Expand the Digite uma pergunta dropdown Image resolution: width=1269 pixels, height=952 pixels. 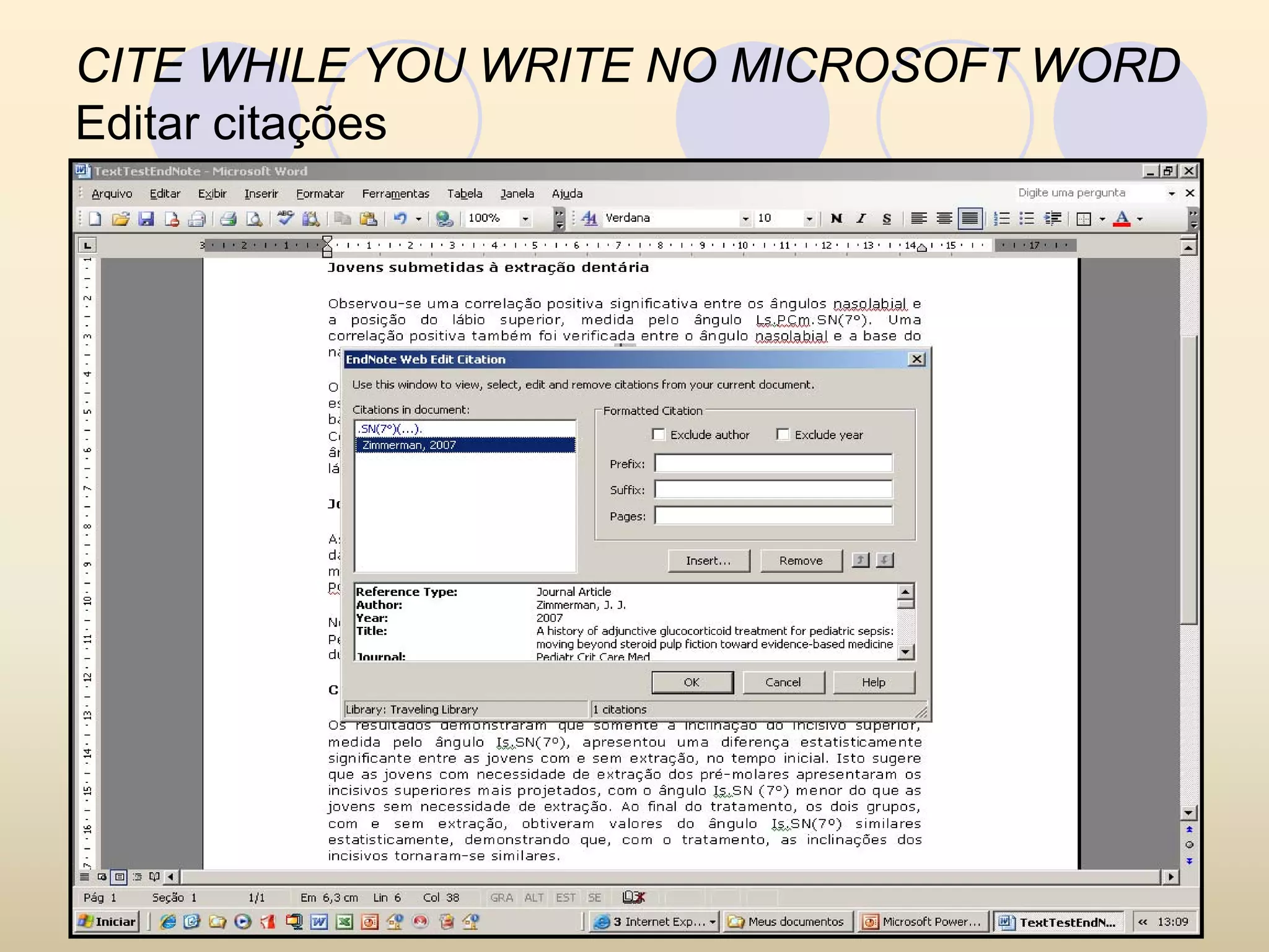pyautogui.click(x=1172, y=193)
